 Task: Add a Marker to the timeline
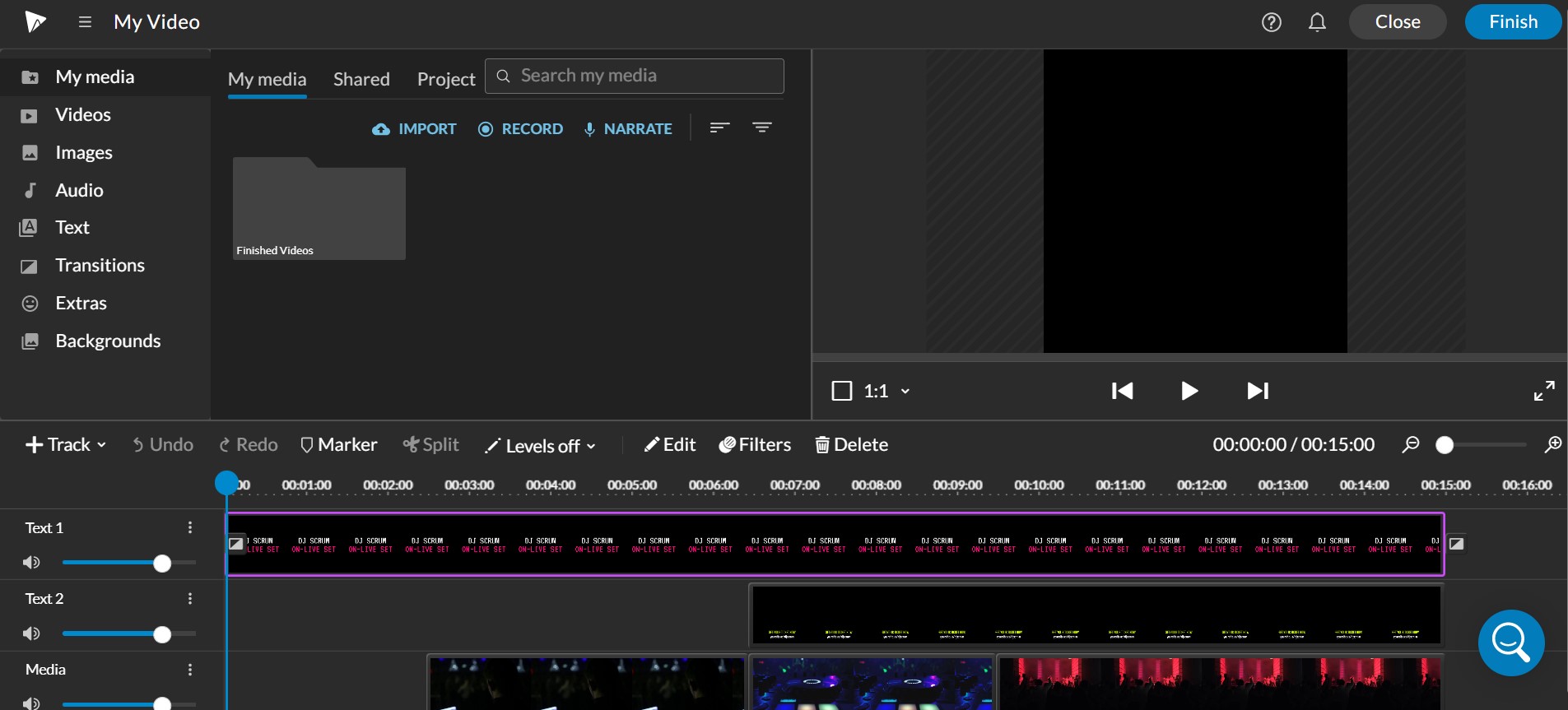point(338,445)
